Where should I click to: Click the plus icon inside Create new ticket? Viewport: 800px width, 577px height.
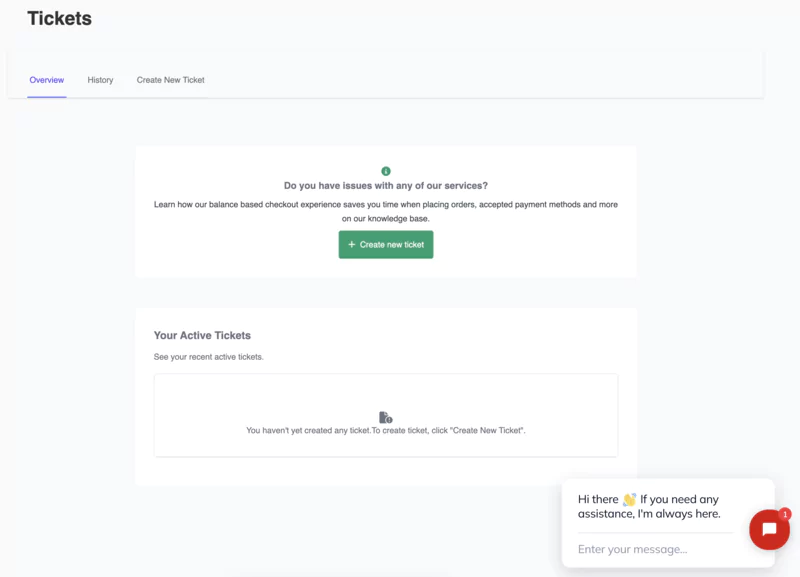tap(352, 244)
